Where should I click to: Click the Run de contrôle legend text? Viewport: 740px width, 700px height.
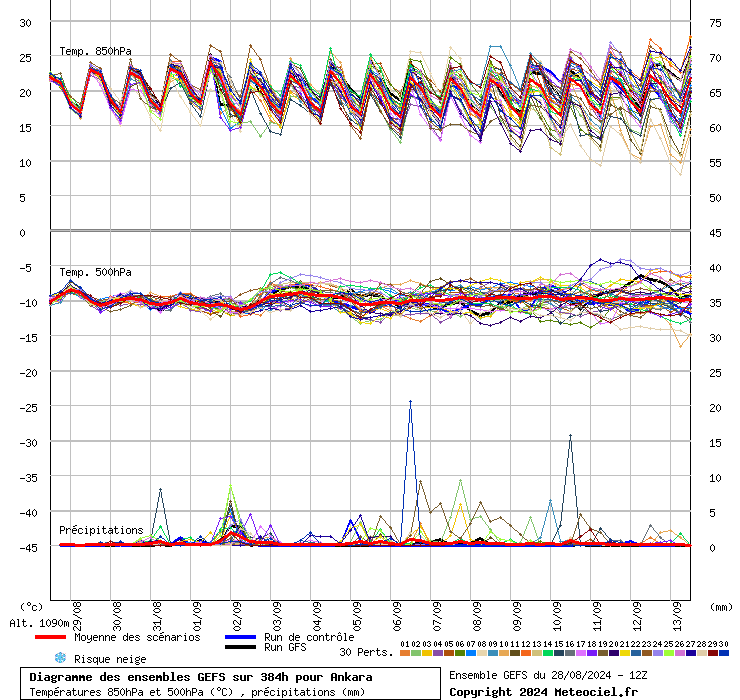click(x=309, y=637)
